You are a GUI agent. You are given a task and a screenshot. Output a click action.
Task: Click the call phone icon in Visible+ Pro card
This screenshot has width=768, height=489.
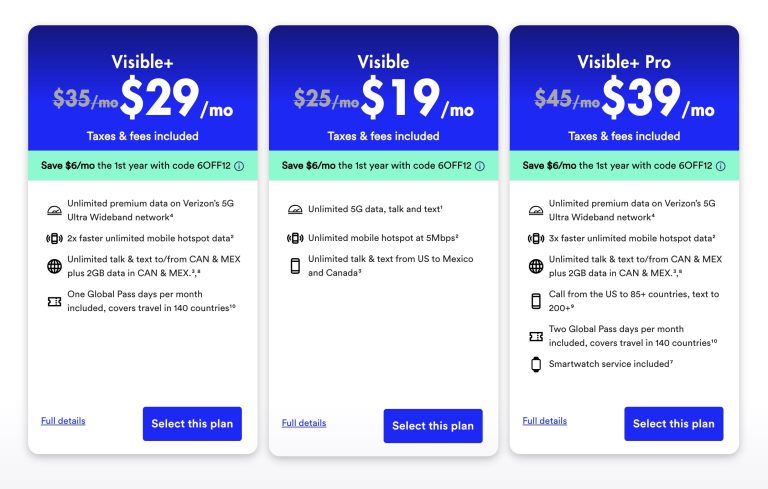pos(535,301)
